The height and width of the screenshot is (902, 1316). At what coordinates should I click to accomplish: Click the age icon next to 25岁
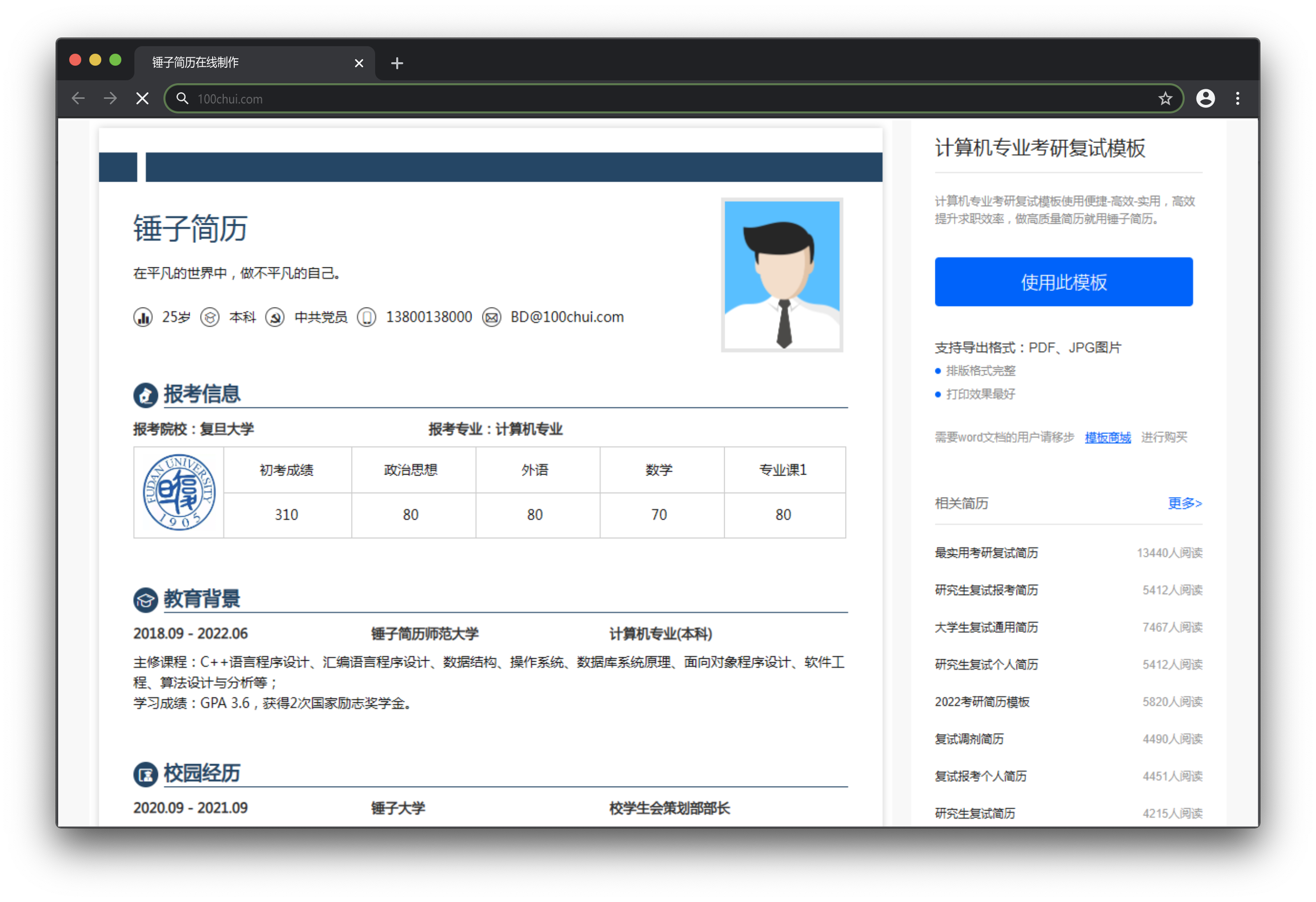(x=143, y=317)
